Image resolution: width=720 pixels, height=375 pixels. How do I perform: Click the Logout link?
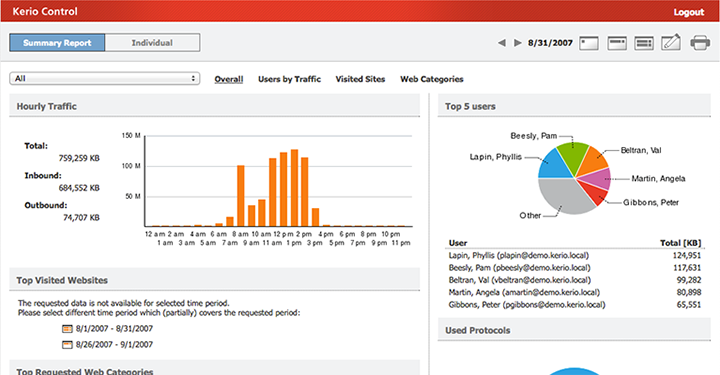[x=689, y=12]
